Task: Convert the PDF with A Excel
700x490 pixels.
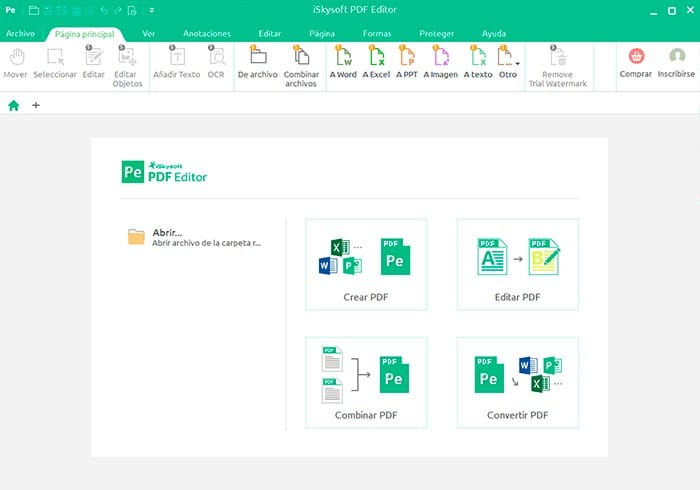Action: (376, 63)
